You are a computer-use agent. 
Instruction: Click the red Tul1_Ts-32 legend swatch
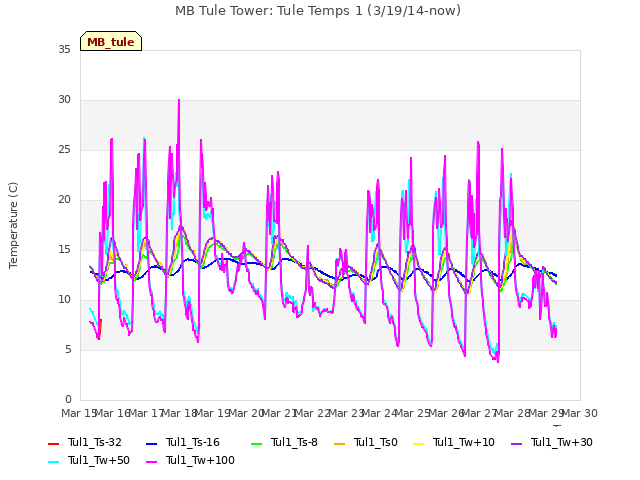coord(53,443)
